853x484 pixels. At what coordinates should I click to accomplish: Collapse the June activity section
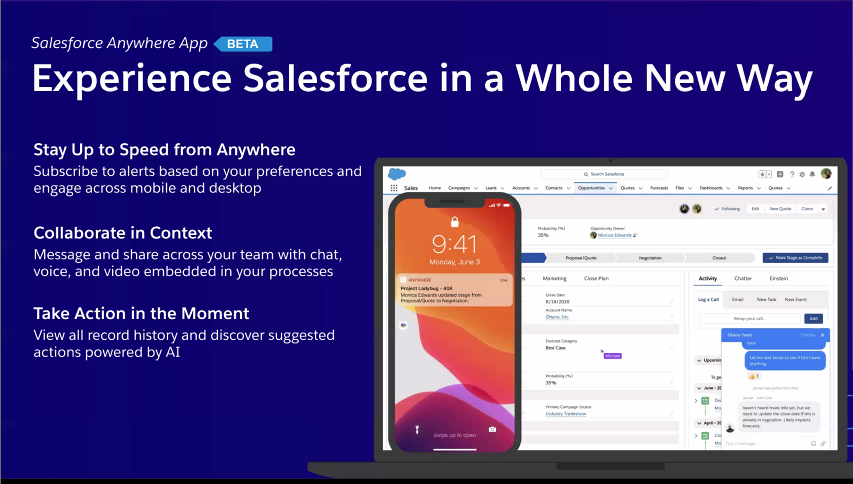point(699,388)
